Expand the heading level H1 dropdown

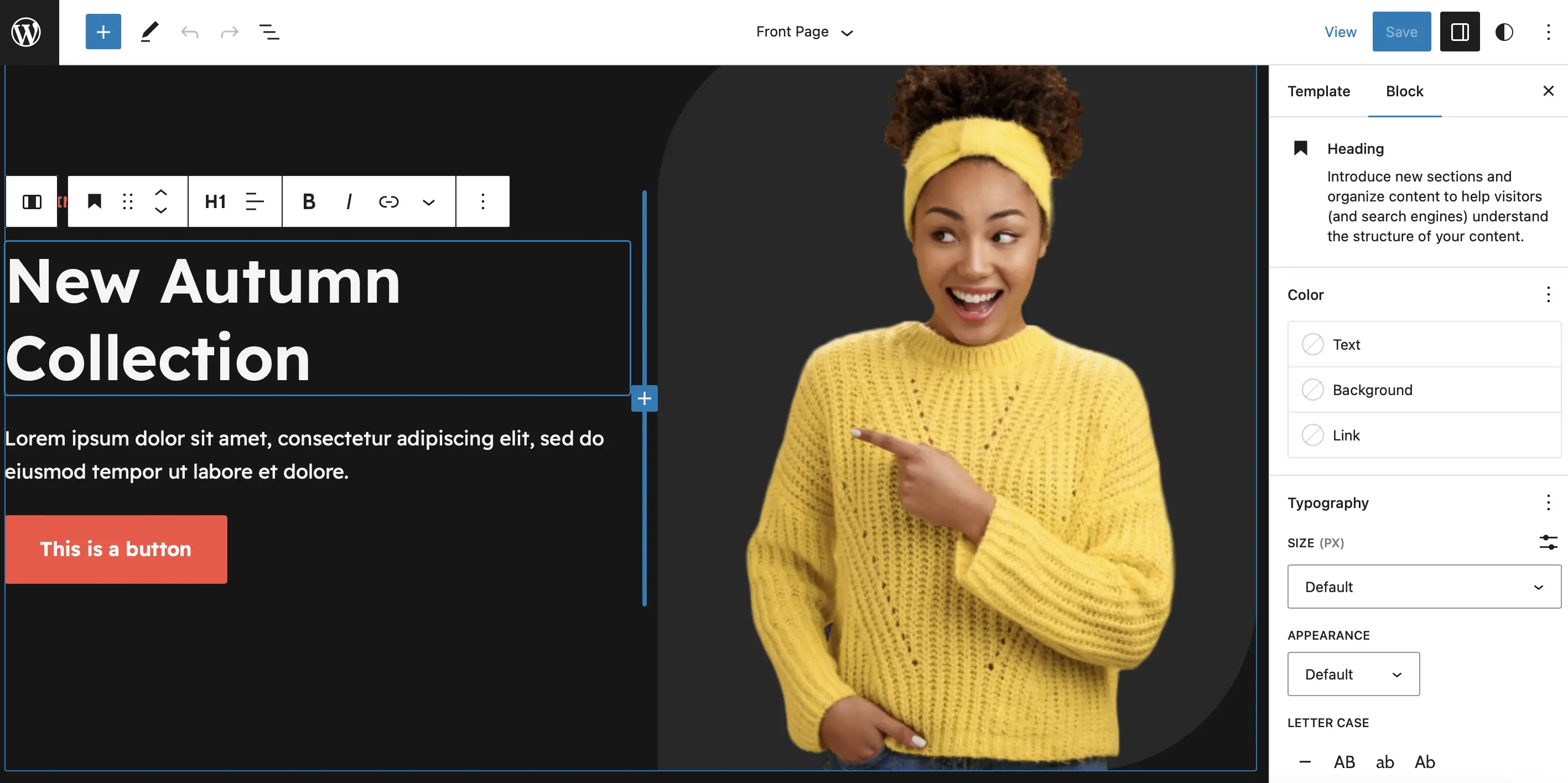coord(214,201)
